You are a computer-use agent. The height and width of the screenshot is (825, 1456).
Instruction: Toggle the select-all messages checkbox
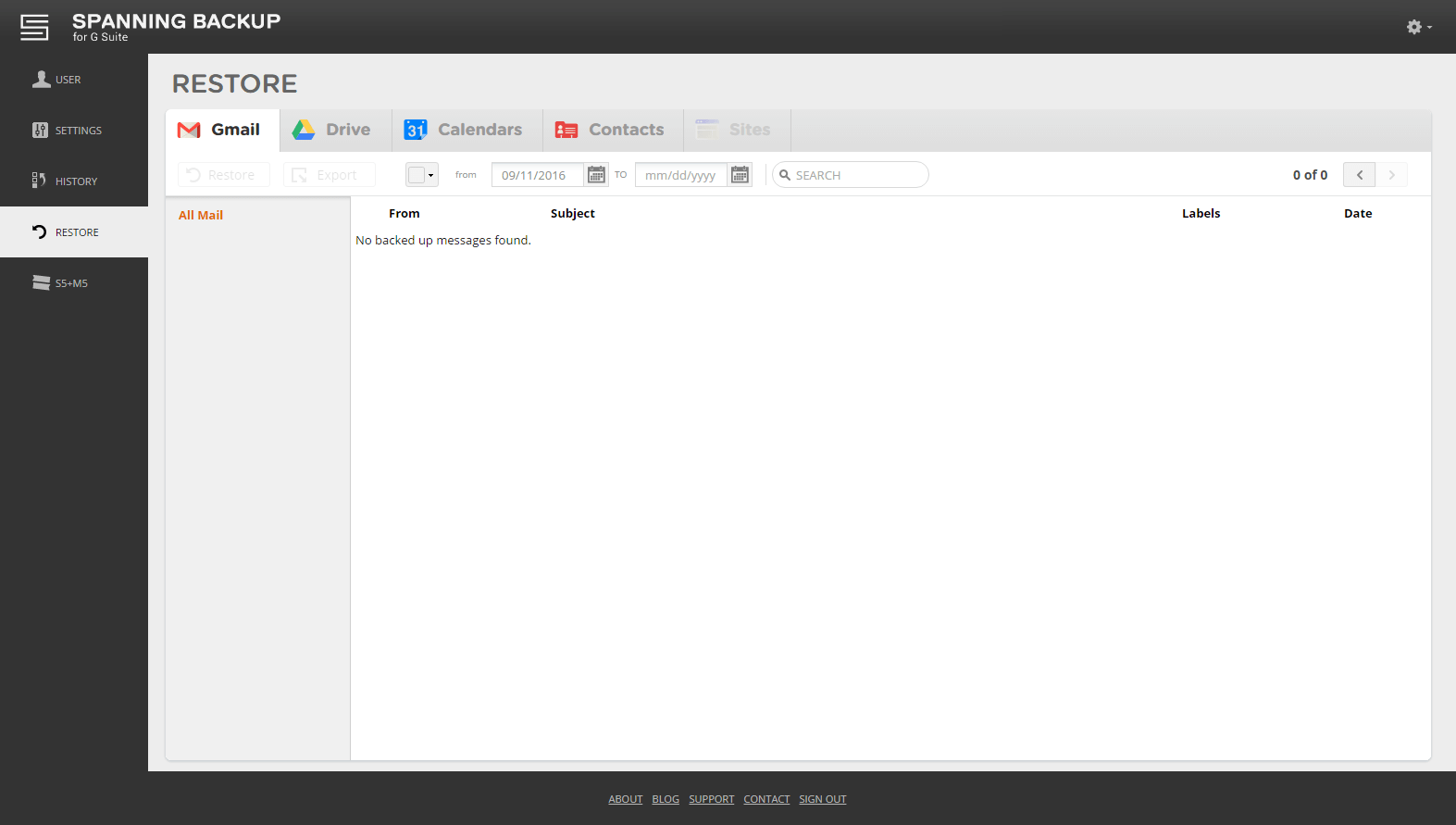coord(417,175)
